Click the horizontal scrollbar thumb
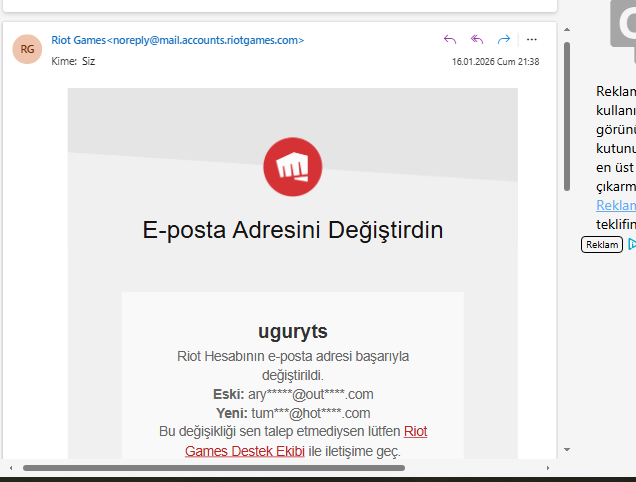This screenshot has width=636, height=482. pyautogui.click(x=214, y=468)
